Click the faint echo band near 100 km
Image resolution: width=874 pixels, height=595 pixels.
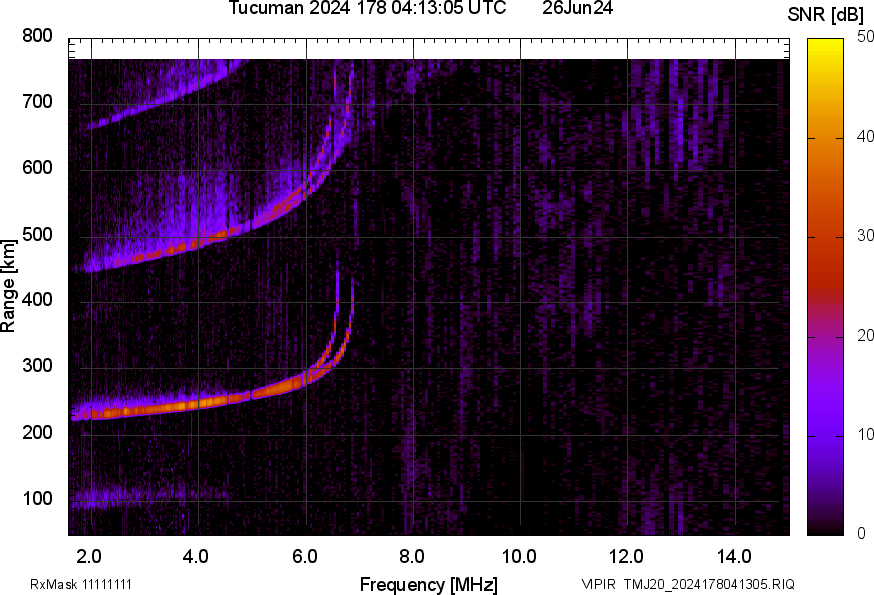[150, 494]
